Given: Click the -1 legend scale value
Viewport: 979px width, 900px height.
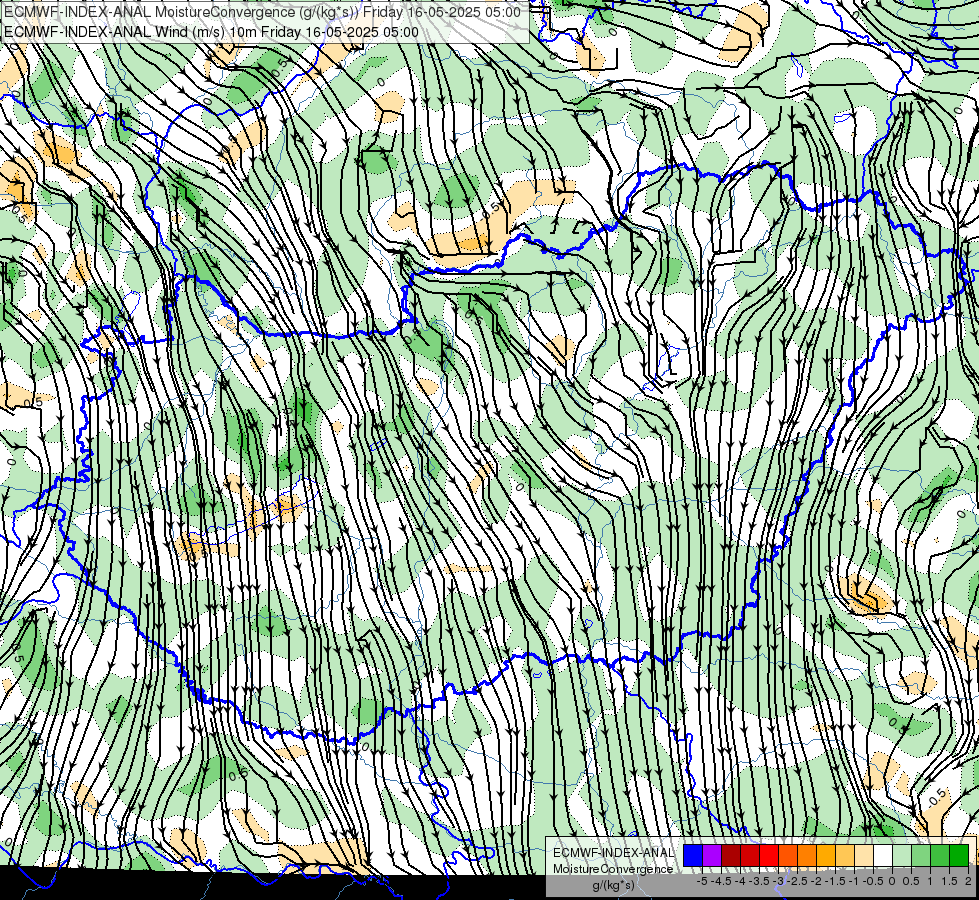Looking at the screenshot, I should point(854,881).
